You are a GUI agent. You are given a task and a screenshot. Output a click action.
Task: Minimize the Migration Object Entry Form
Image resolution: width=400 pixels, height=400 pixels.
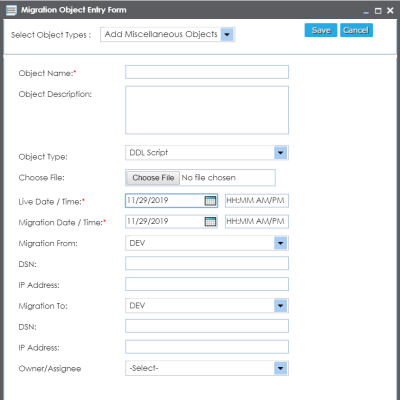click(366, 12)
